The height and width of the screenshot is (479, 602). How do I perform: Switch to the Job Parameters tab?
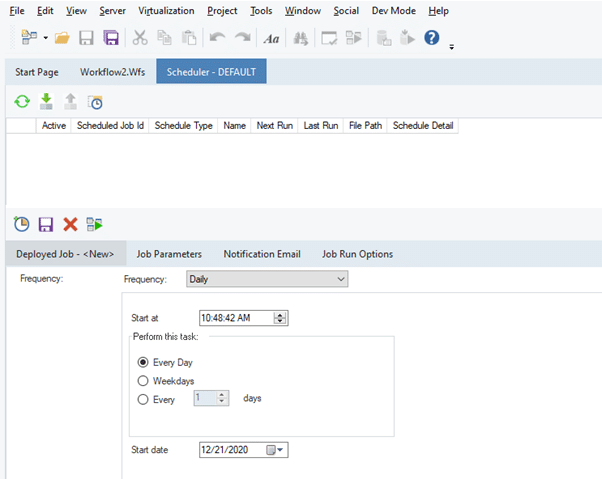tap(169, 254)
